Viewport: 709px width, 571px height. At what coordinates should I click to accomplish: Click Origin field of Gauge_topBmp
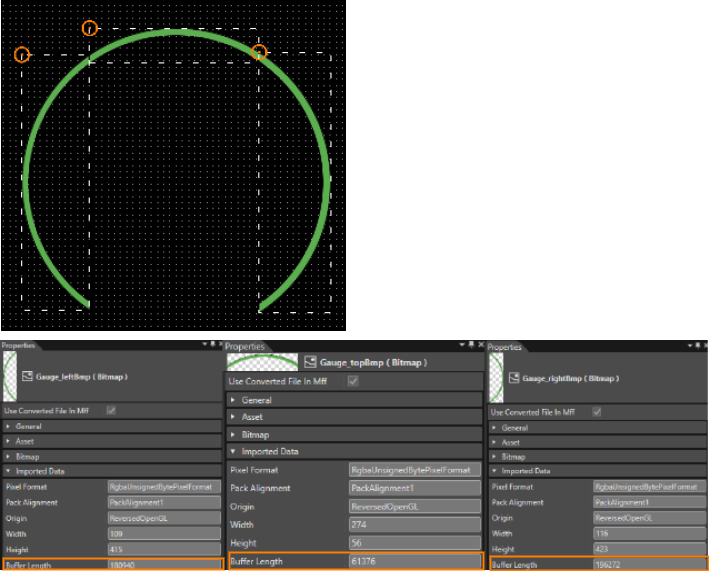pyautogui.click(x=415, y=506)
